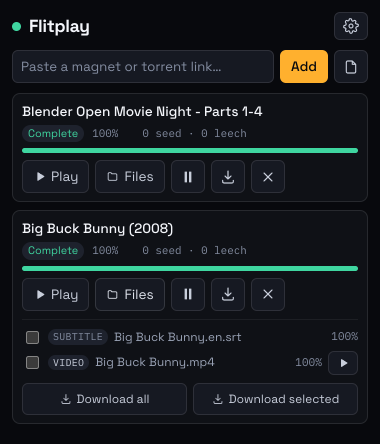Image resolution: width=380 pixels, height=444 pixels.
Task: Click the VIDEO tag label
Action: 68,363
